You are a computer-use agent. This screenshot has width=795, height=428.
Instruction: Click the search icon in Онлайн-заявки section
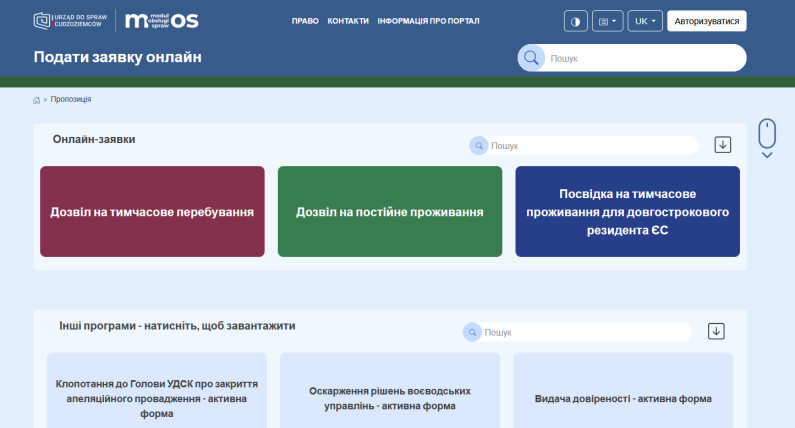(x=479, y=146)
